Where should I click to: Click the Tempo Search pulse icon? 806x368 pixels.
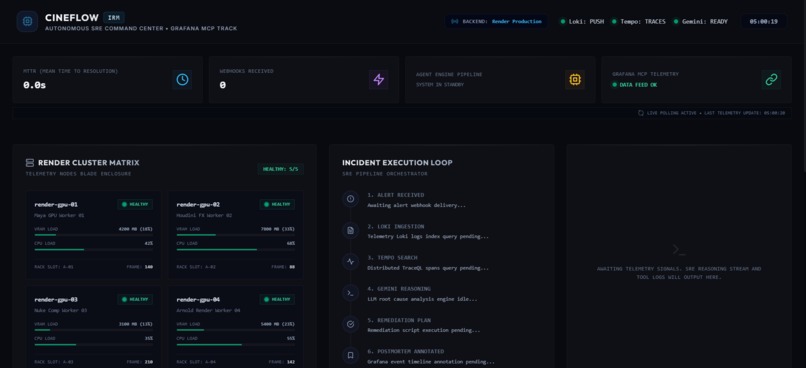(351, 262)
